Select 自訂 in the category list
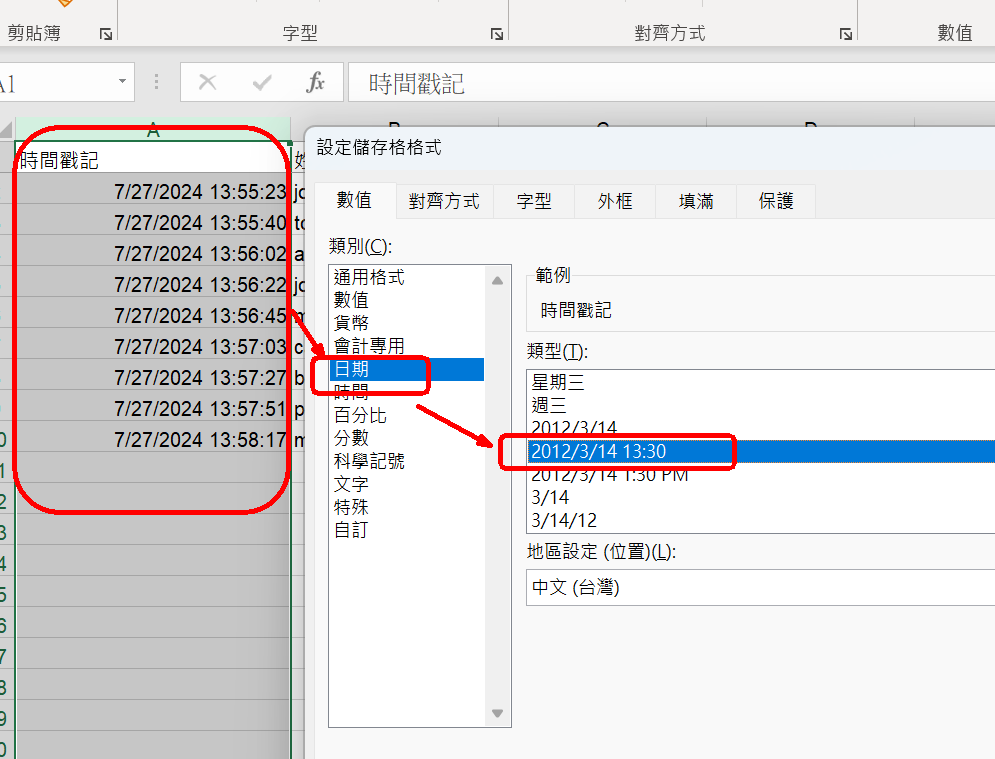Viewport: 995px width, 759px height. [351, 530]
